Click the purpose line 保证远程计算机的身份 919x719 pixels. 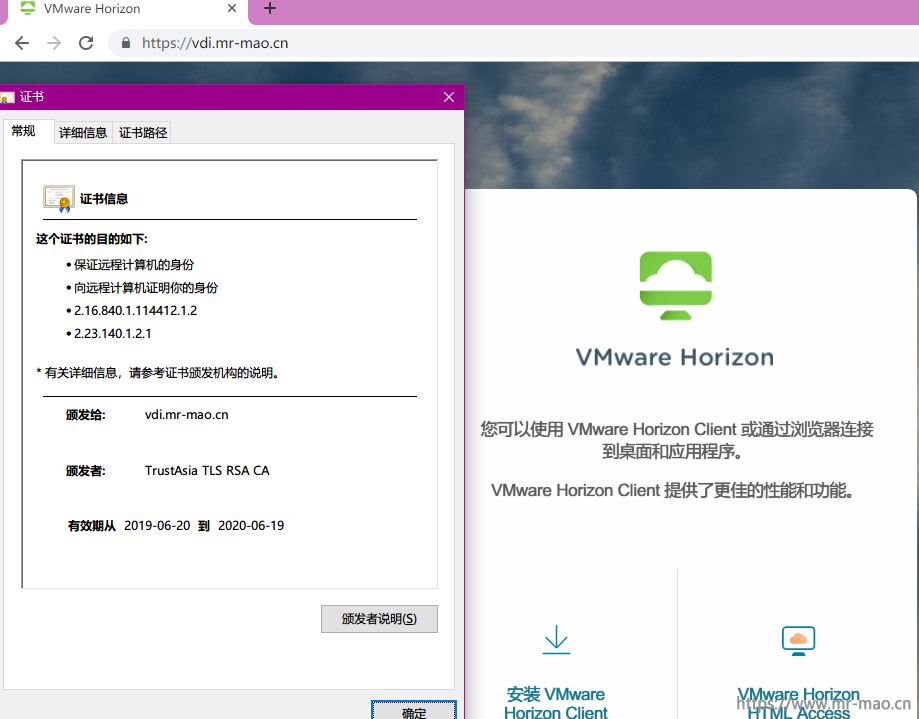tap(134, 265)
